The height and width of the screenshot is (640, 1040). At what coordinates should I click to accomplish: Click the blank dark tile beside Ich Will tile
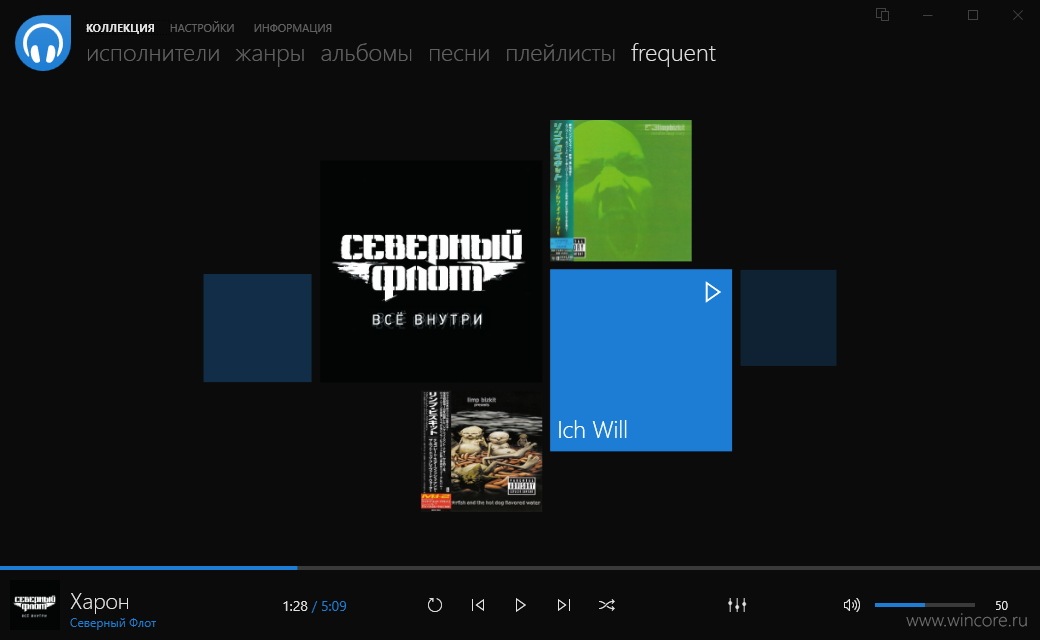click(788, 318)
